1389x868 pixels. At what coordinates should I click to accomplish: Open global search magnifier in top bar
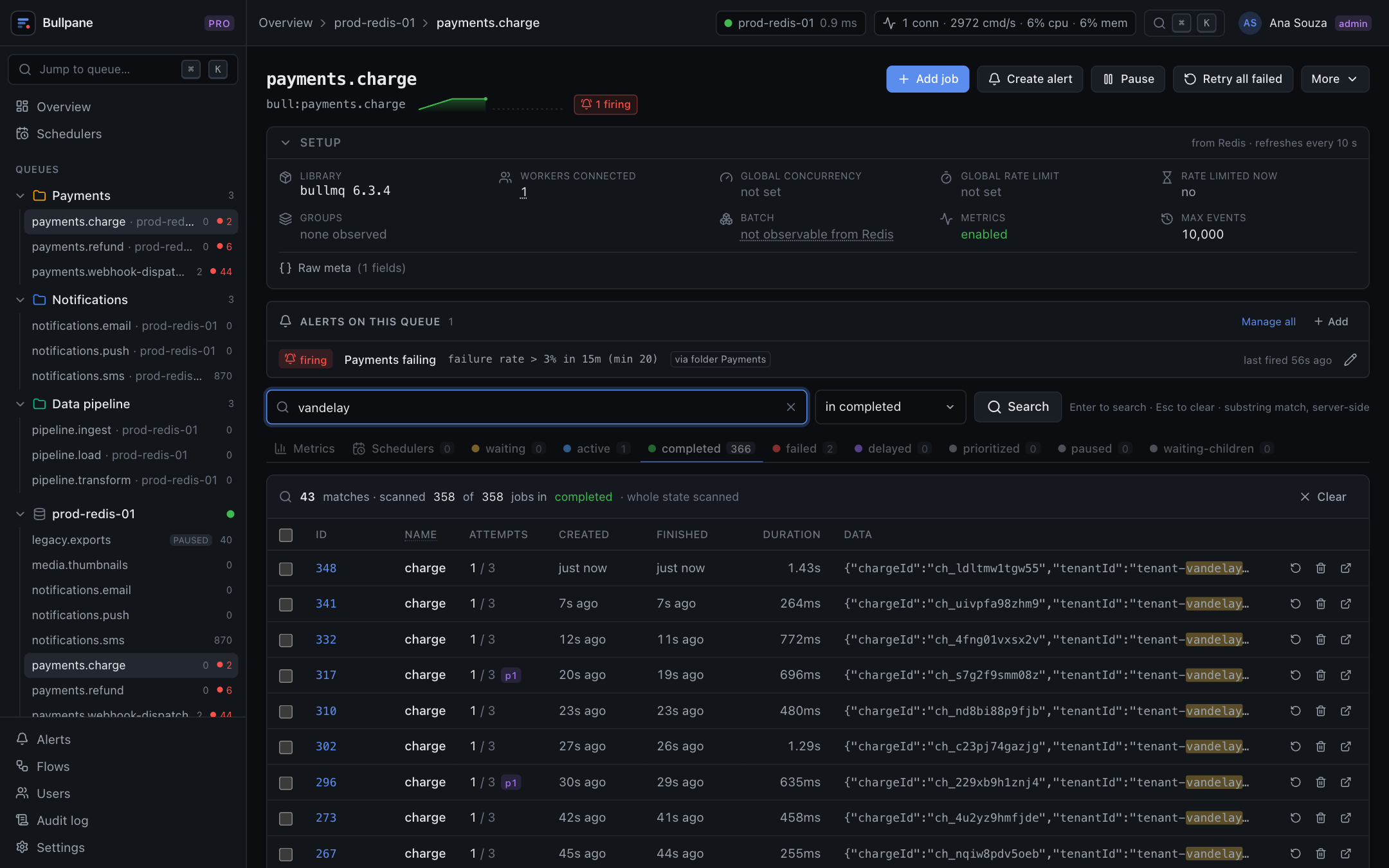pos(1159,23)
